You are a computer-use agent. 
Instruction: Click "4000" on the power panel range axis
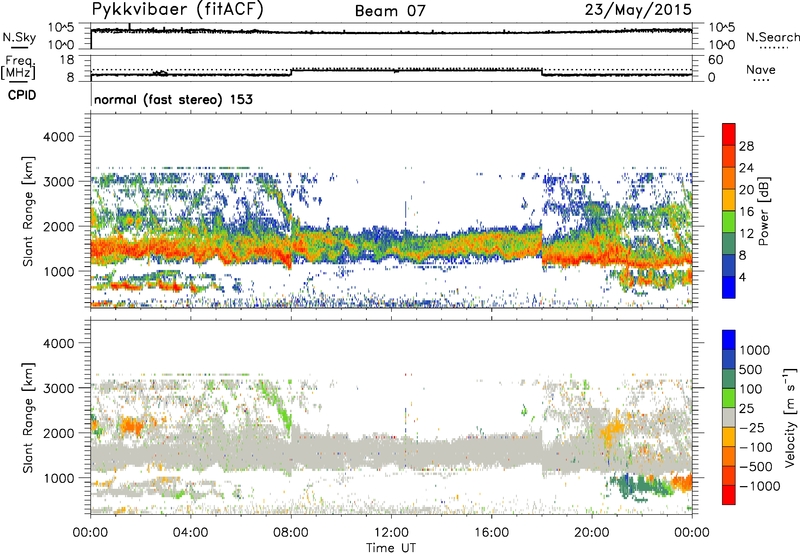tap(58, 137)
